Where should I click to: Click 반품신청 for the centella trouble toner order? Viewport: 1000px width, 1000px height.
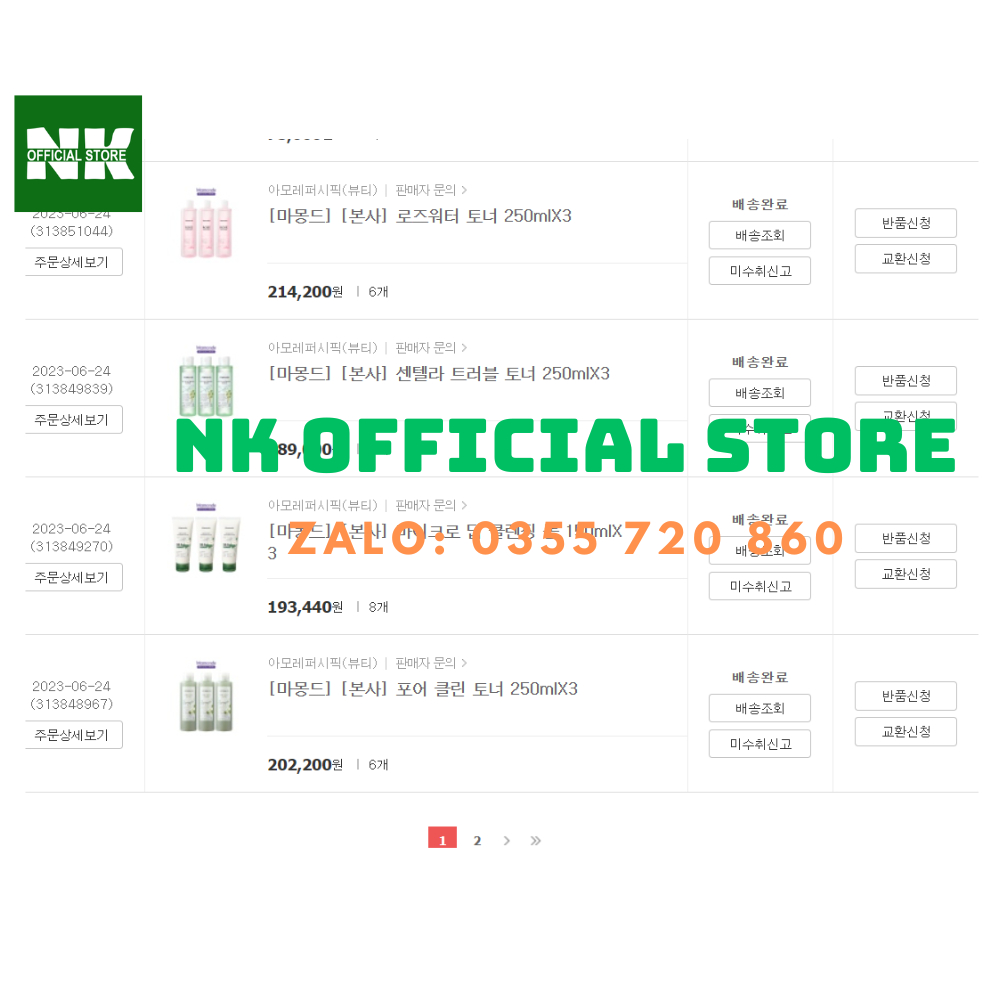(906, 381)
